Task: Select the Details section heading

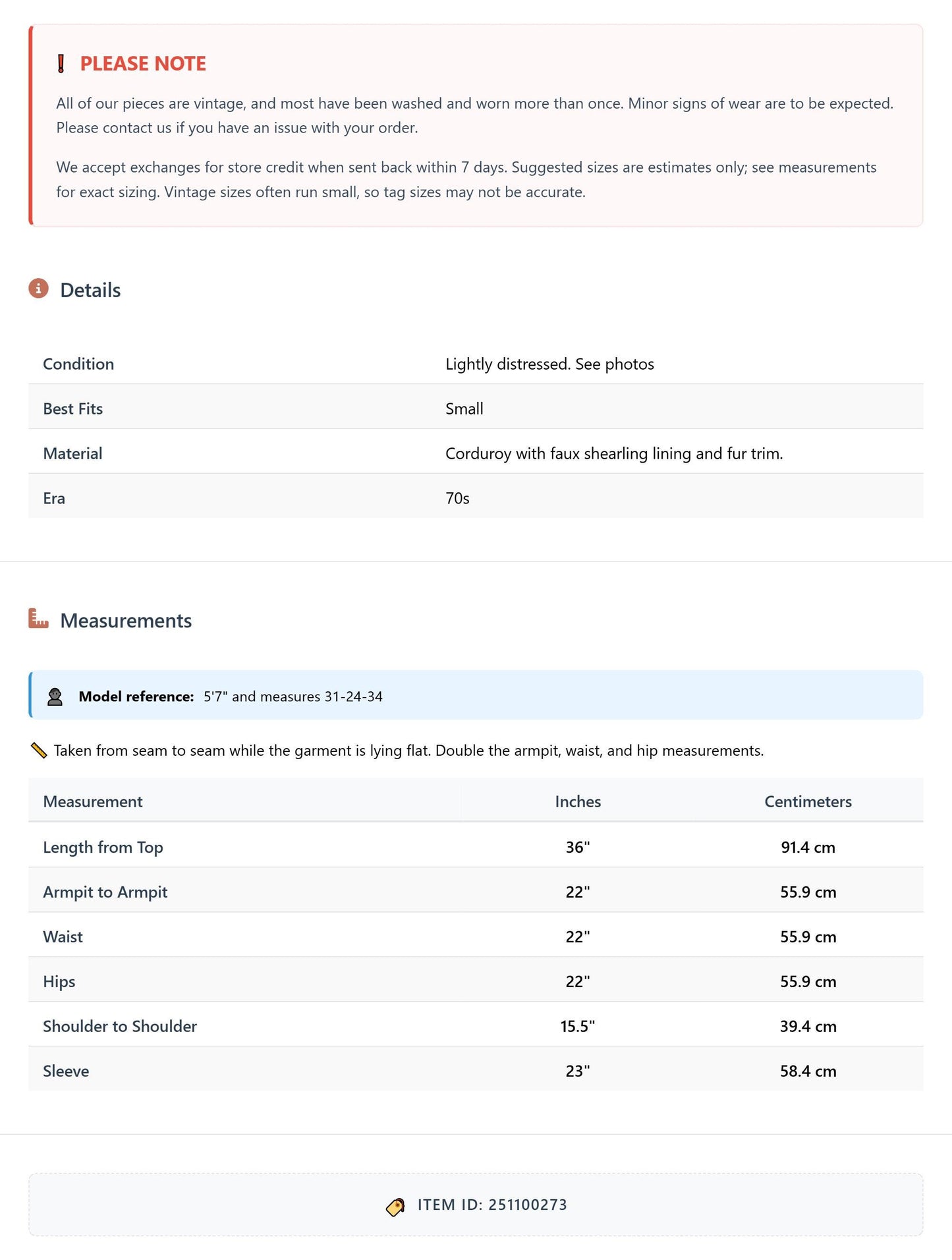Action: tap(90, 290)
